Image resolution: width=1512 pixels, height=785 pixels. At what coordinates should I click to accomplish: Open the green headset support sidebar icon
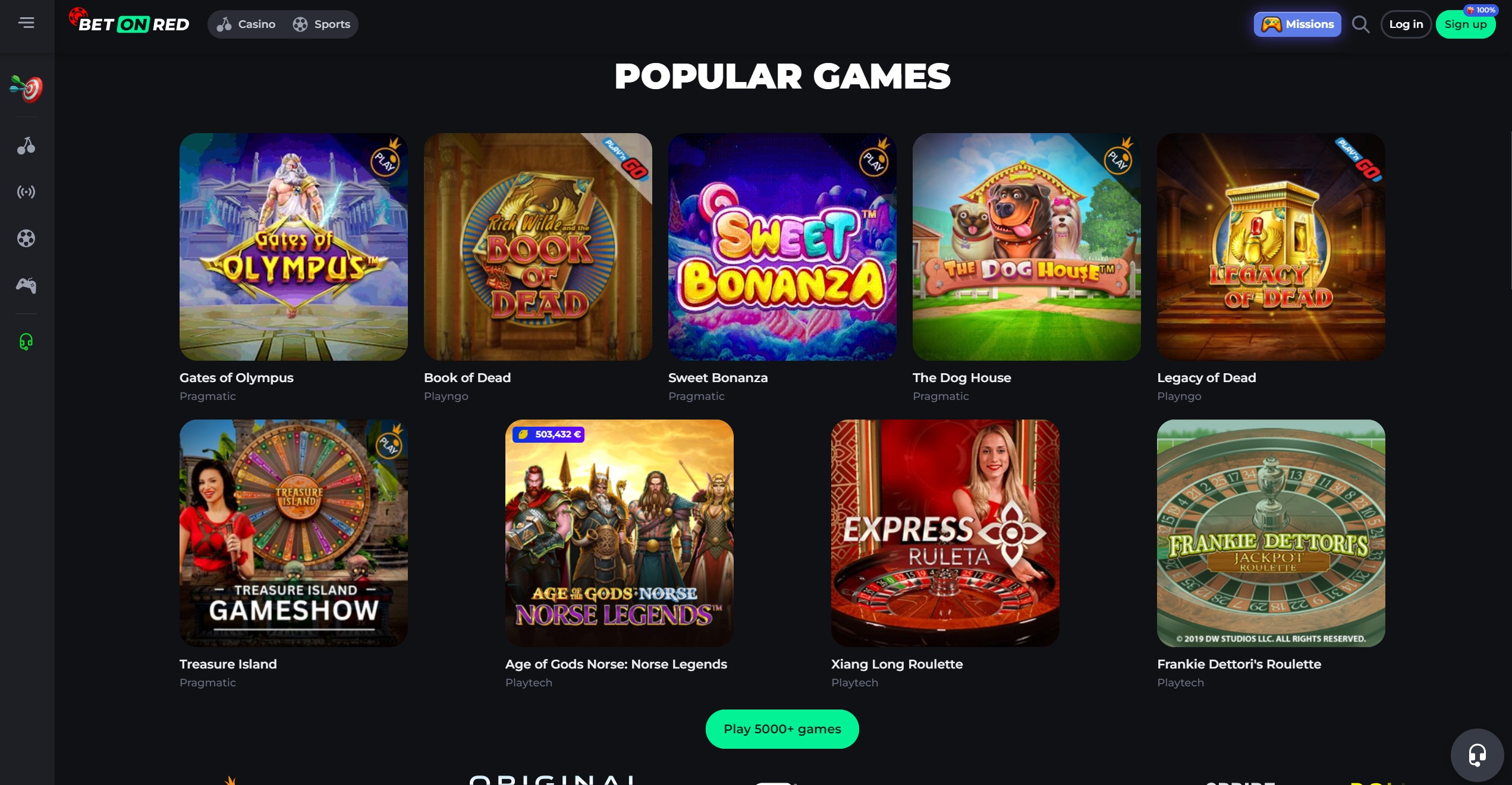click(x=26, y=342)
